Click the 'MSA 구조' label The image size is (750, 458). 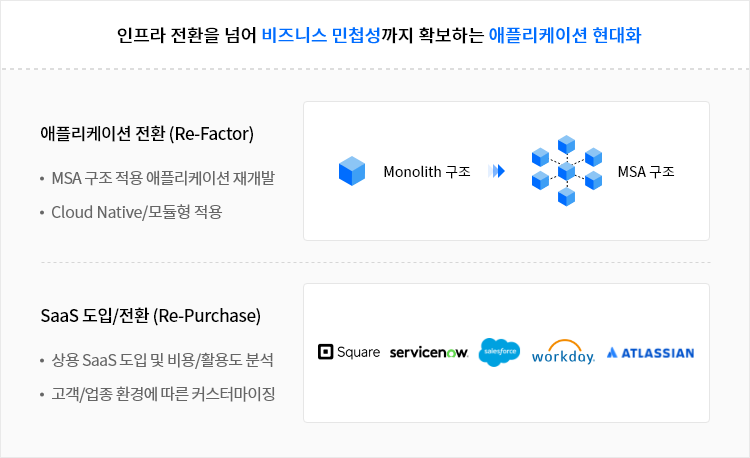[x=646, y=171]
